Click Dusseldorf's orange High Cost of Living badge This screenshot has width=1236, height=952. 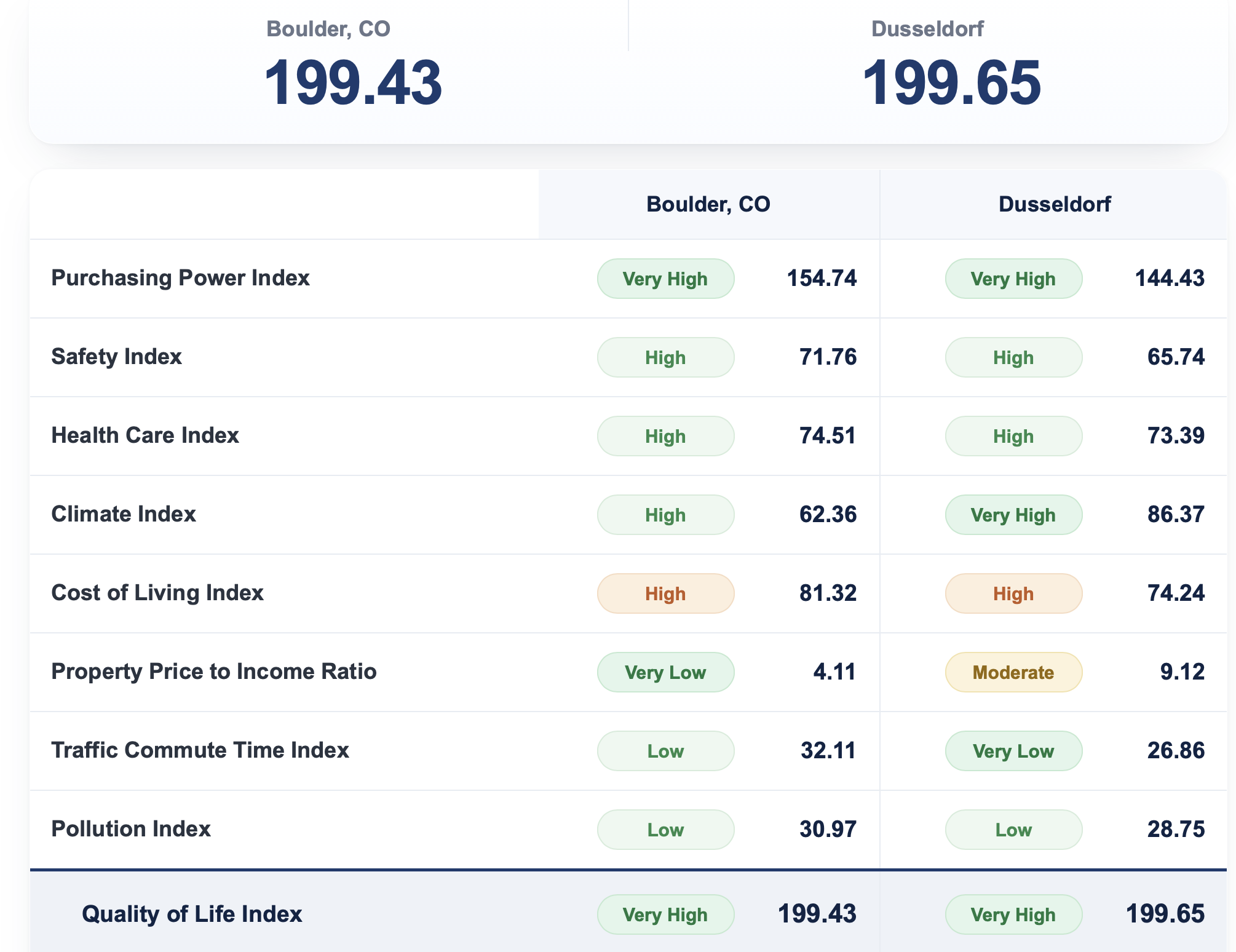pyautogui.click(x=1013, y=593)
